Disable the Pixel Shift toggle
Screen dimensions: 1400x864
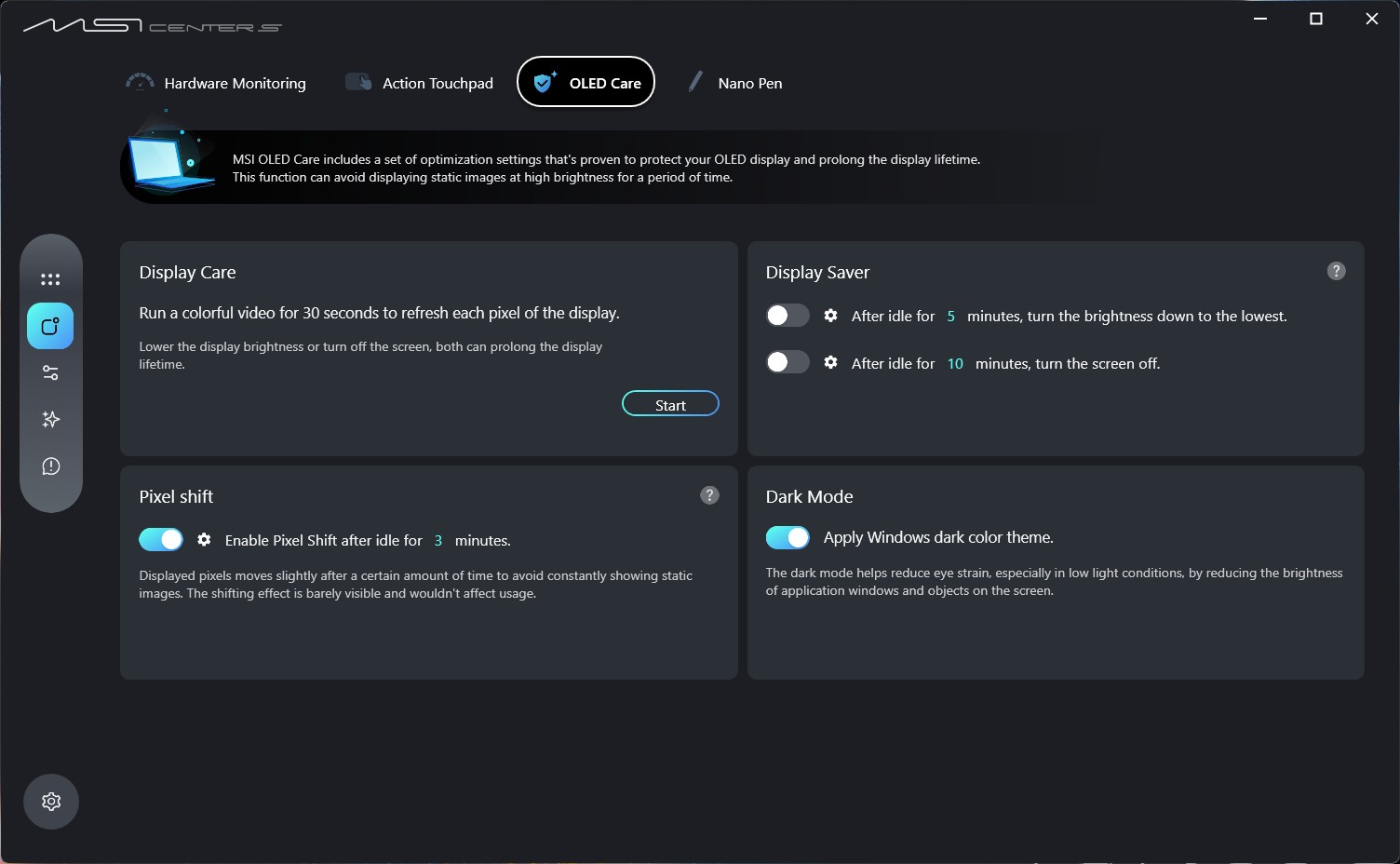point(161,539)
